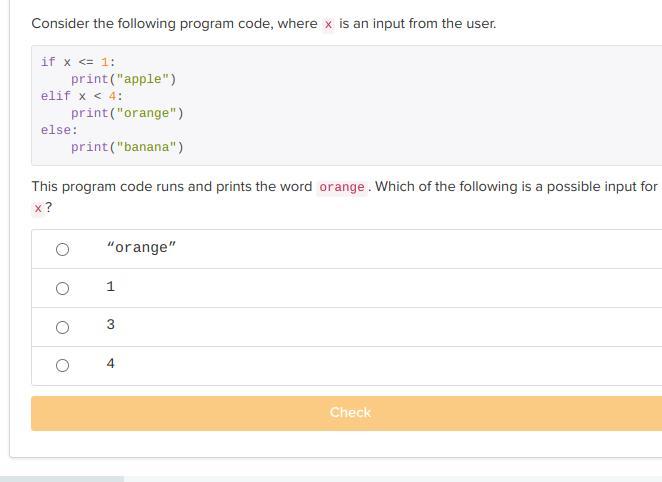Screen dimensions: 662x482
Task: Click the answer option text 3
Action: [110, 325]
